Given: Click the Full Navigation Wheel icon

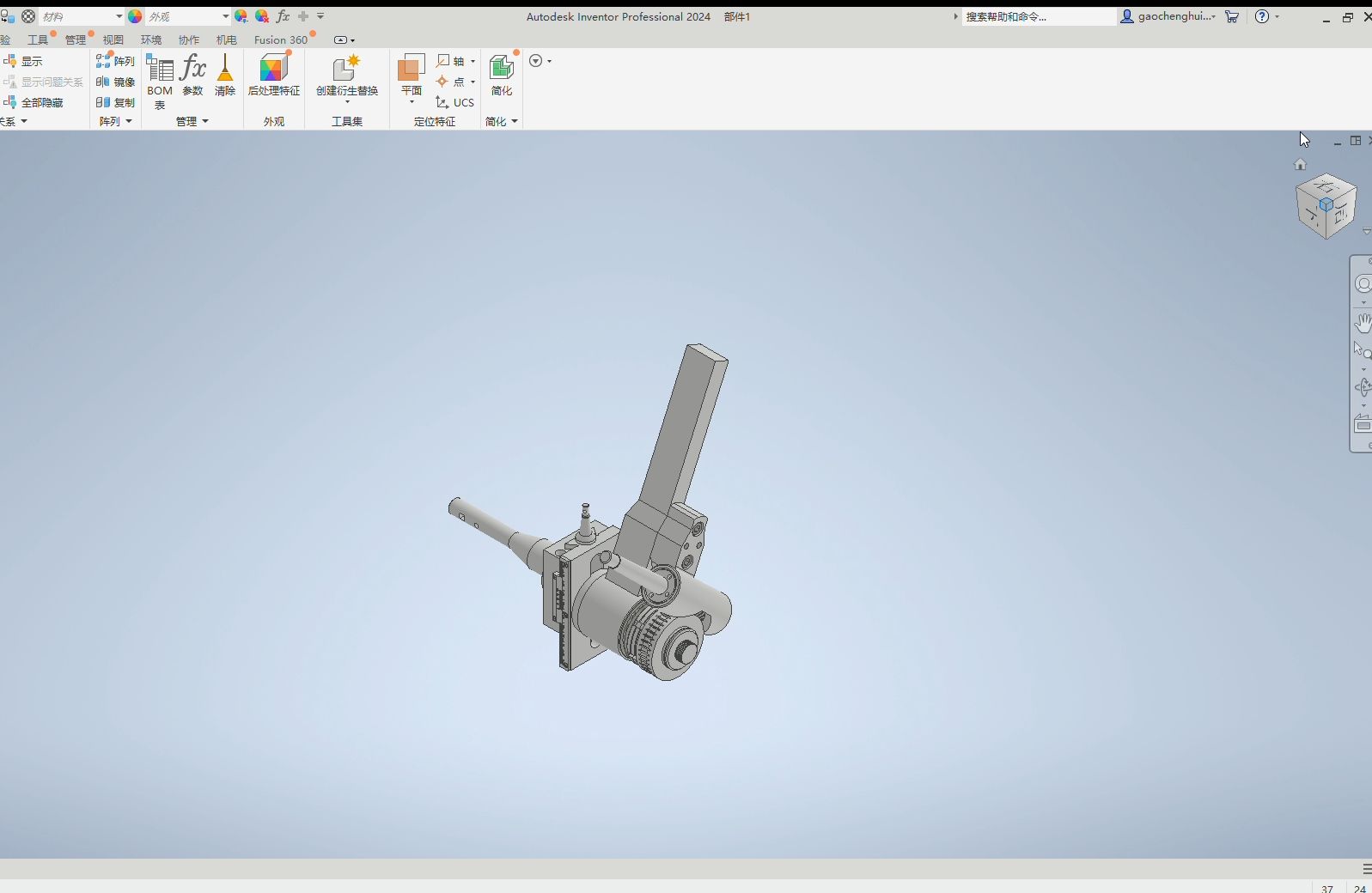Looking at the screenshot, I should (1363, 284).
